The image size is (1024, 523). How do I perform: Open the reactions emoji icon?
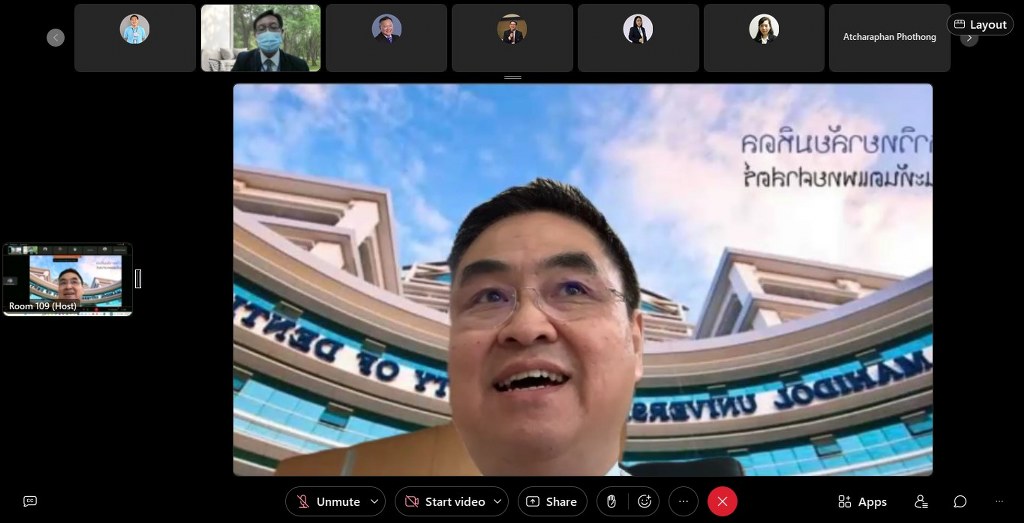pos(645,501)
